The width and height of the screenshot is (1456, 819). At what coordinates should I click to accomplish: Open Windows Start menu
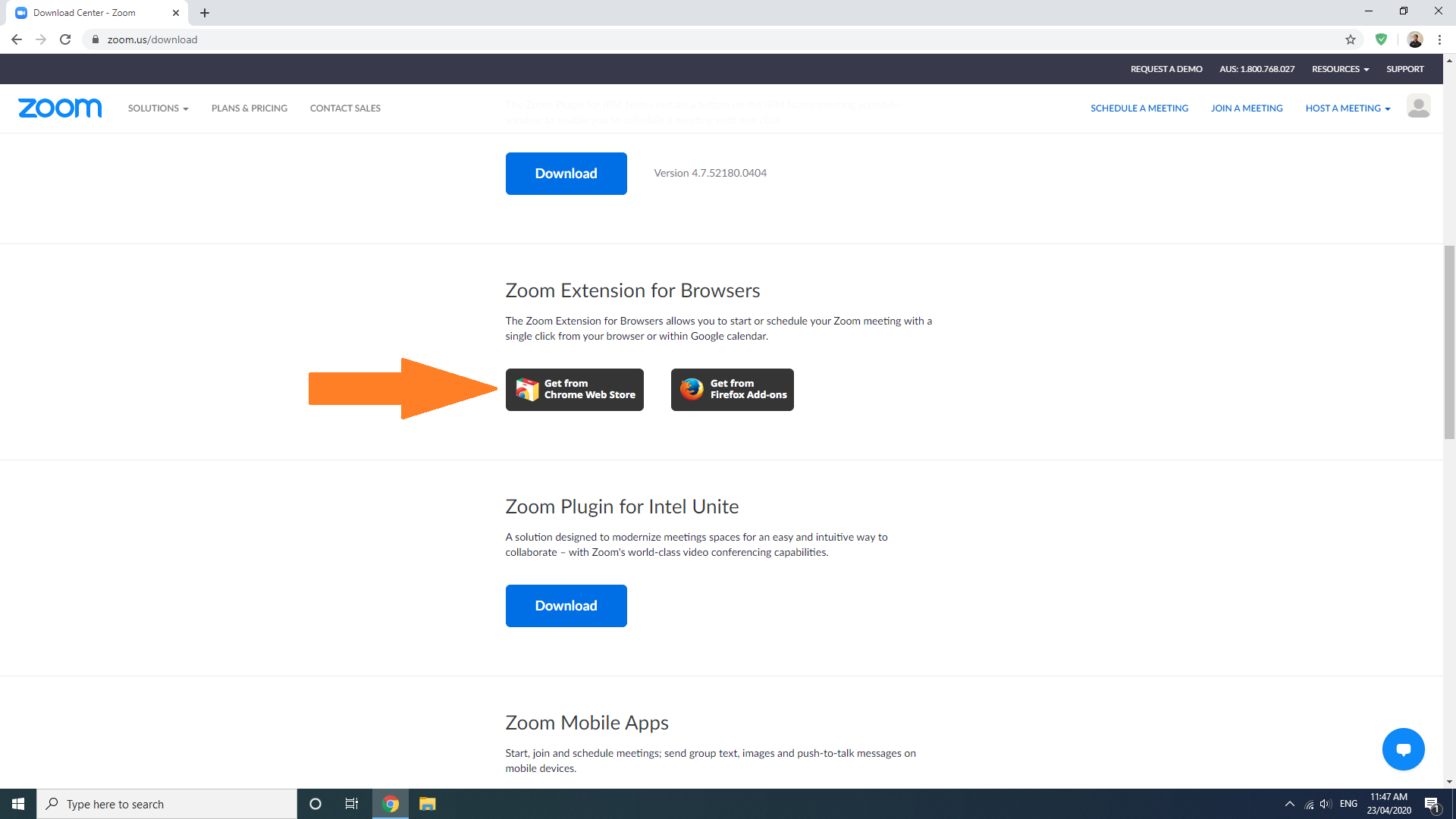[18, 804]
